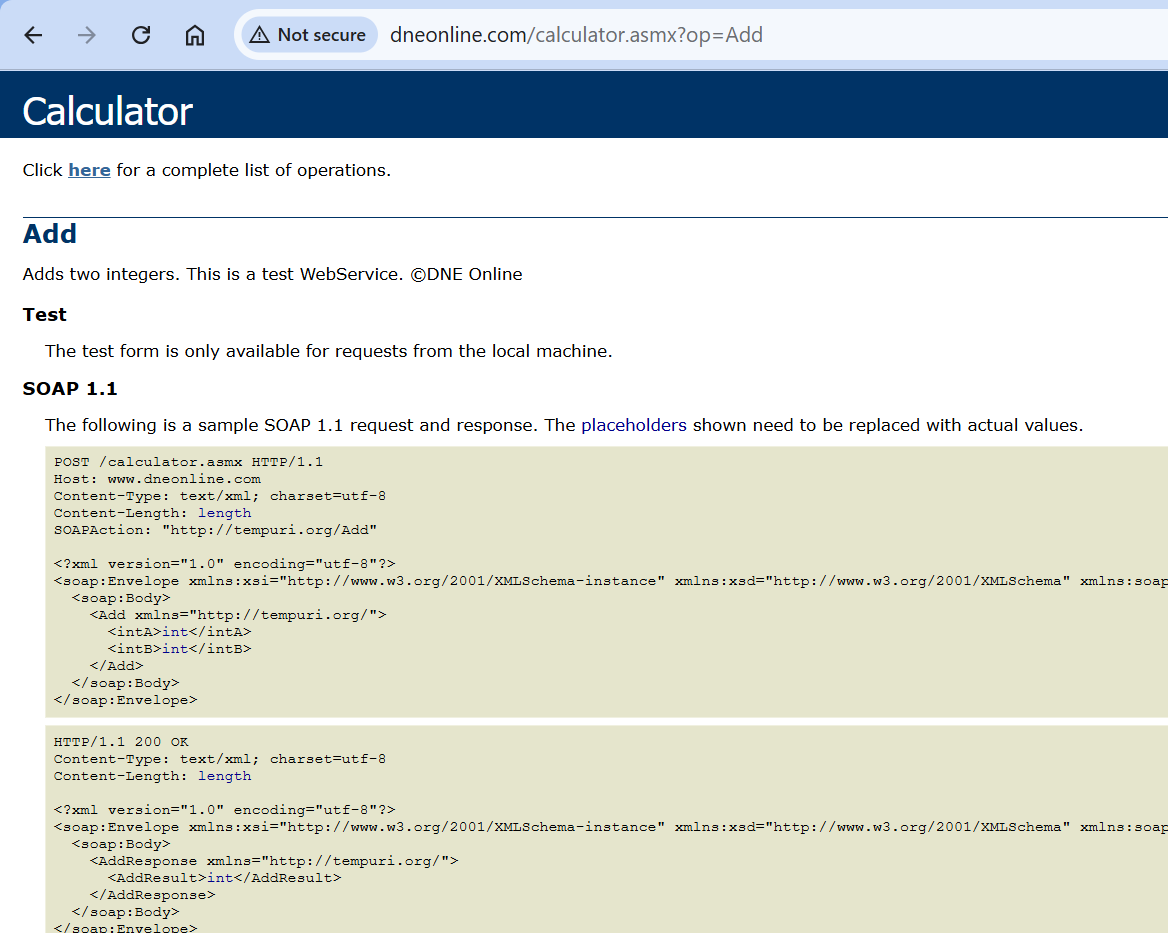Click the Calculator header title

pyautogui.click(x=107, y=111)
